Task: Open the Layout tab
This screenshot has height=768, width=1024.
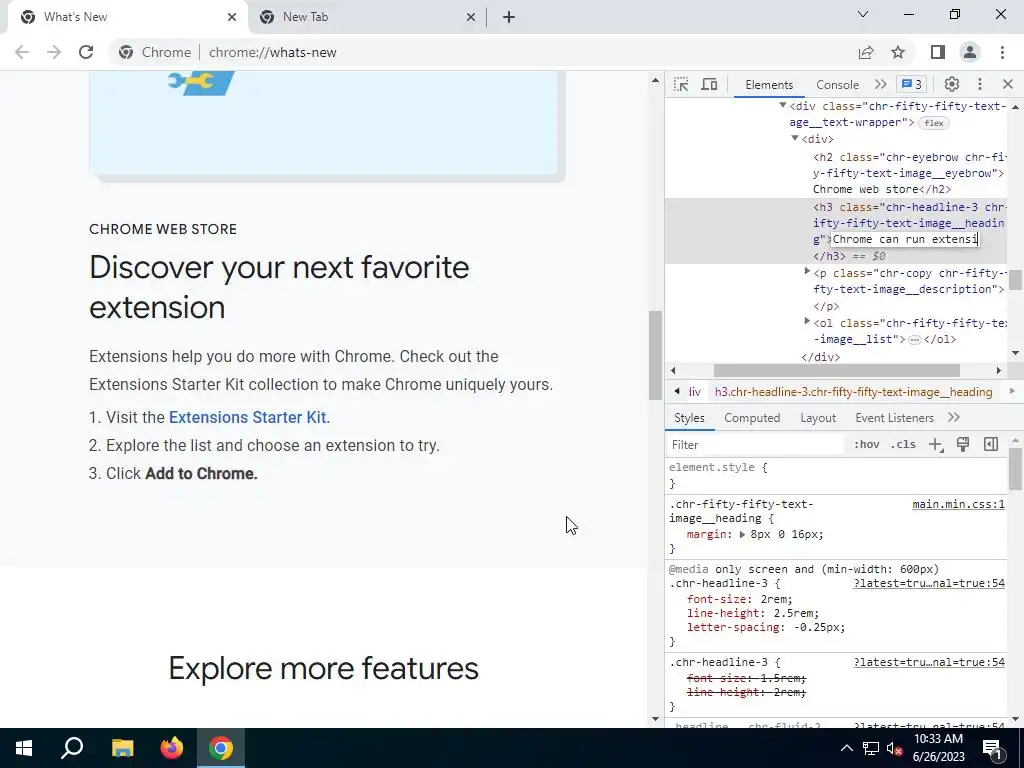Action: coord(818,418)
